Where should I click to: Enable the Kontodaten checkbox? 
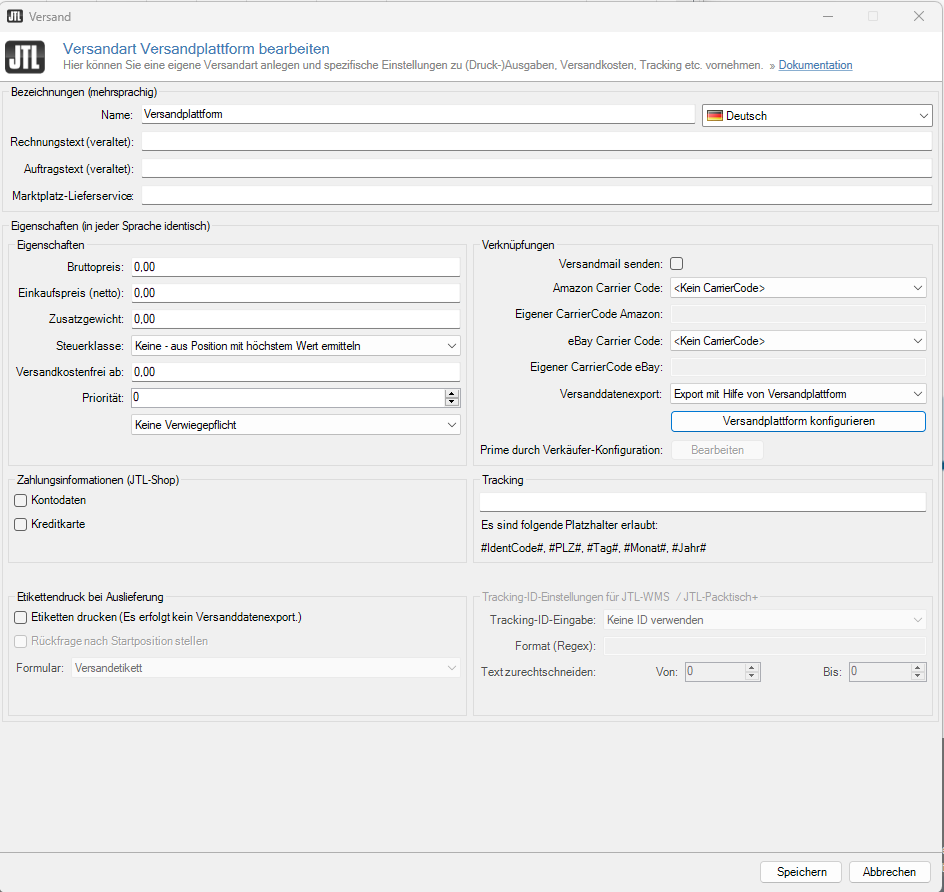point(20,501)
